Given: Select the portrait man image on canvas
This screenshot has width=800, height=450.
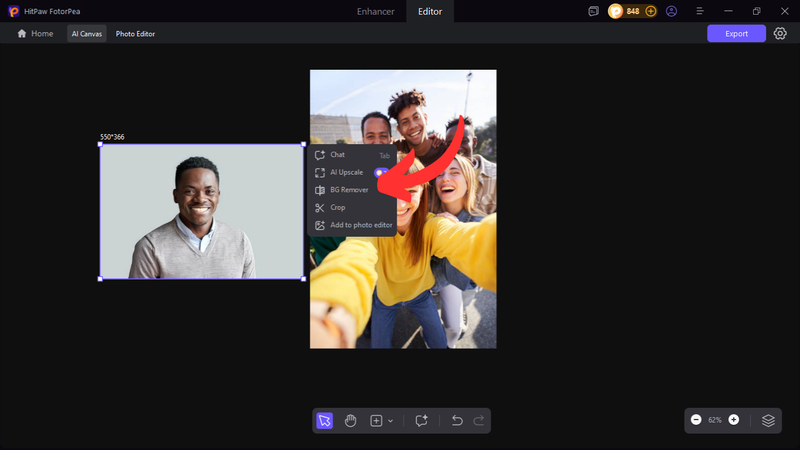Looking at the screenshot, I should click(202, 212).
